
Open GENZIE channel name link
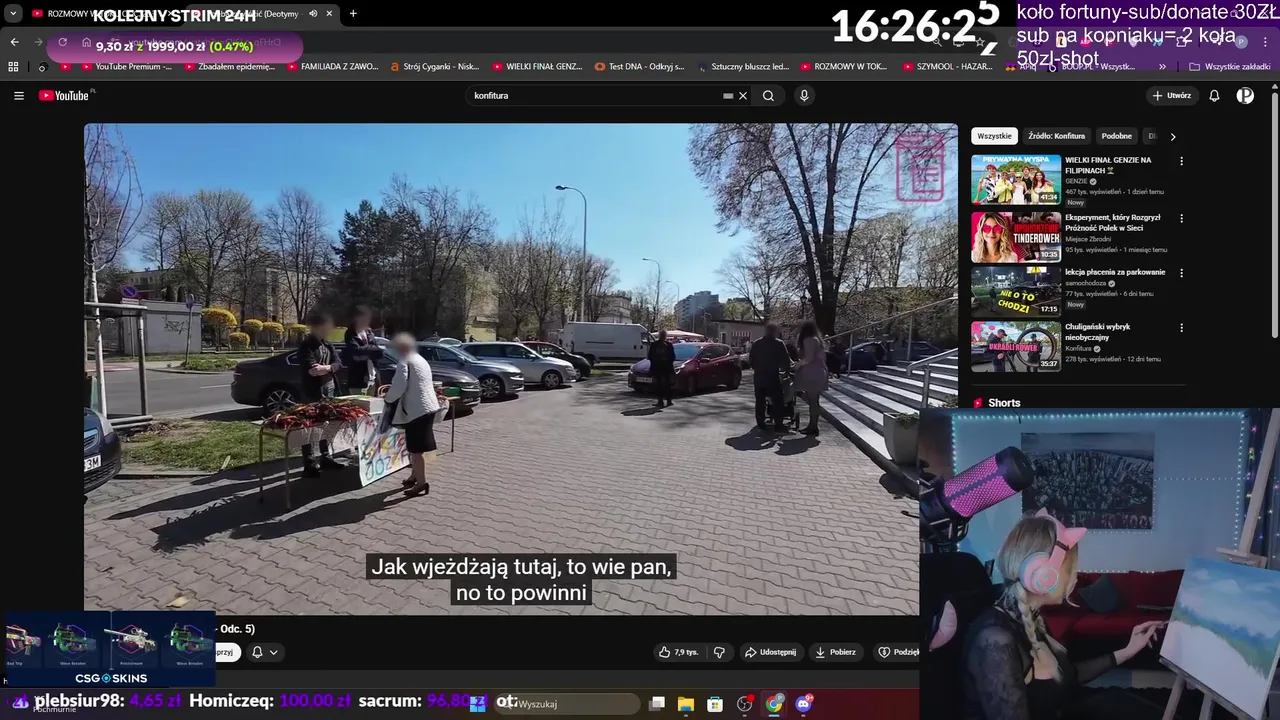(1076, 181)
